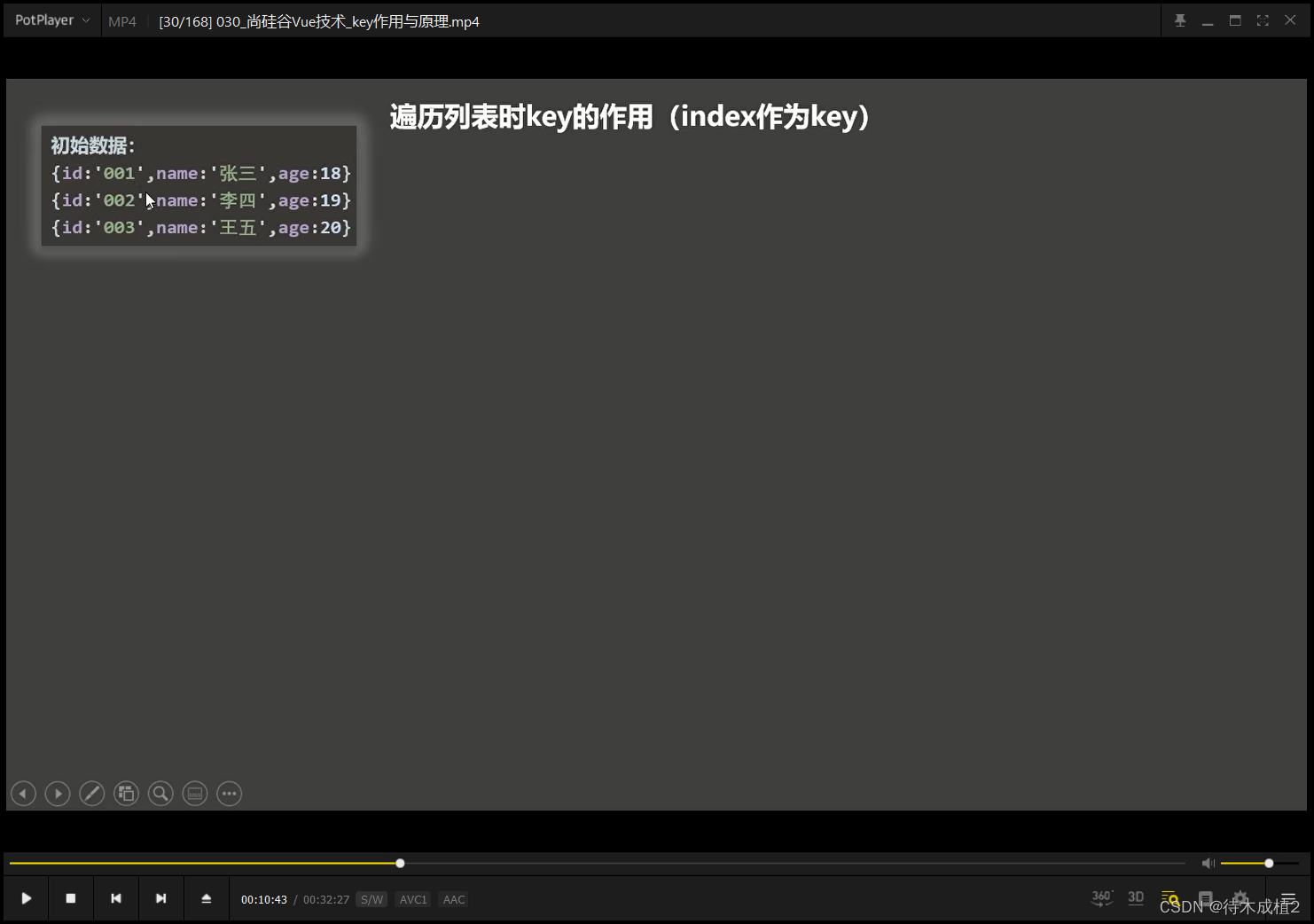Screen dimensions: 1314x924
Task: Go to next slide in slideshow controls
Action: (x=58, y=794)
